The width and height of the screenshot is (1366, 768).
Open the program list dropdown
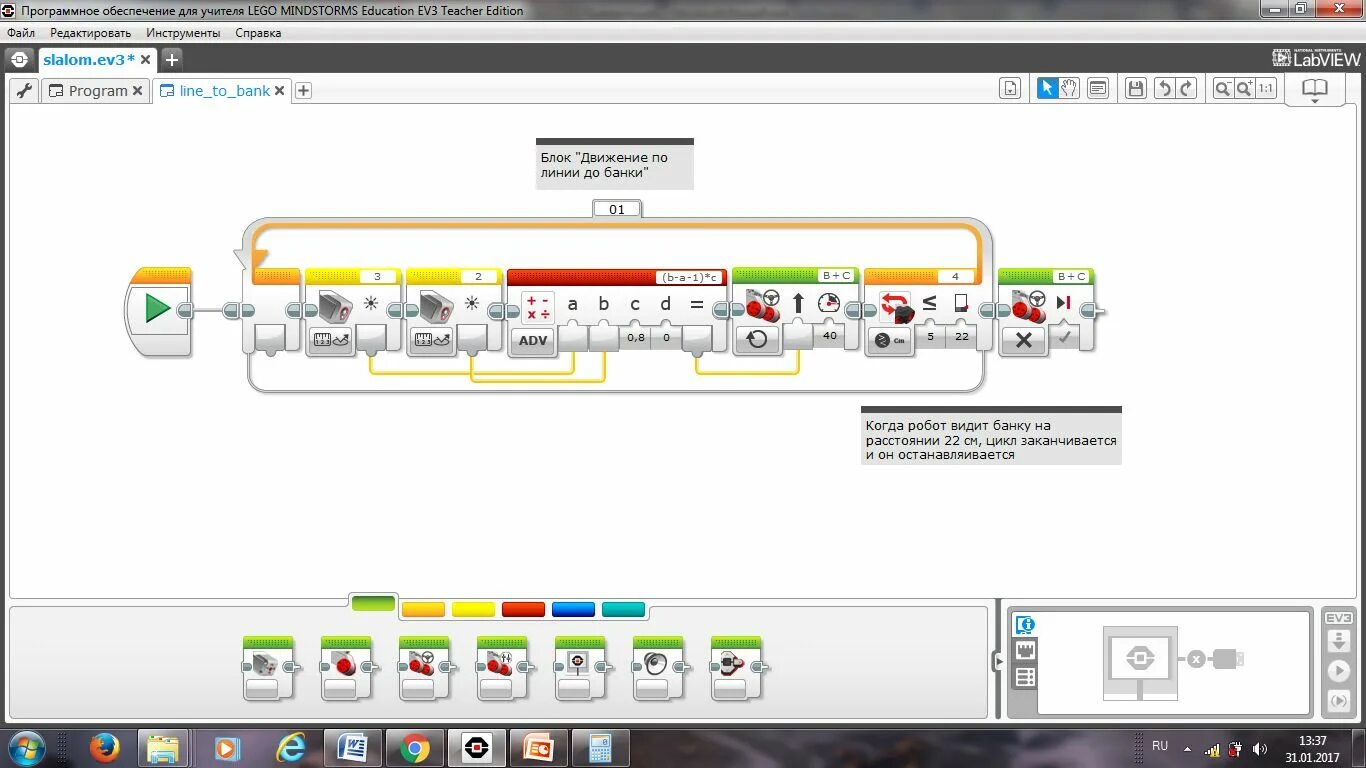[1010, 89]
